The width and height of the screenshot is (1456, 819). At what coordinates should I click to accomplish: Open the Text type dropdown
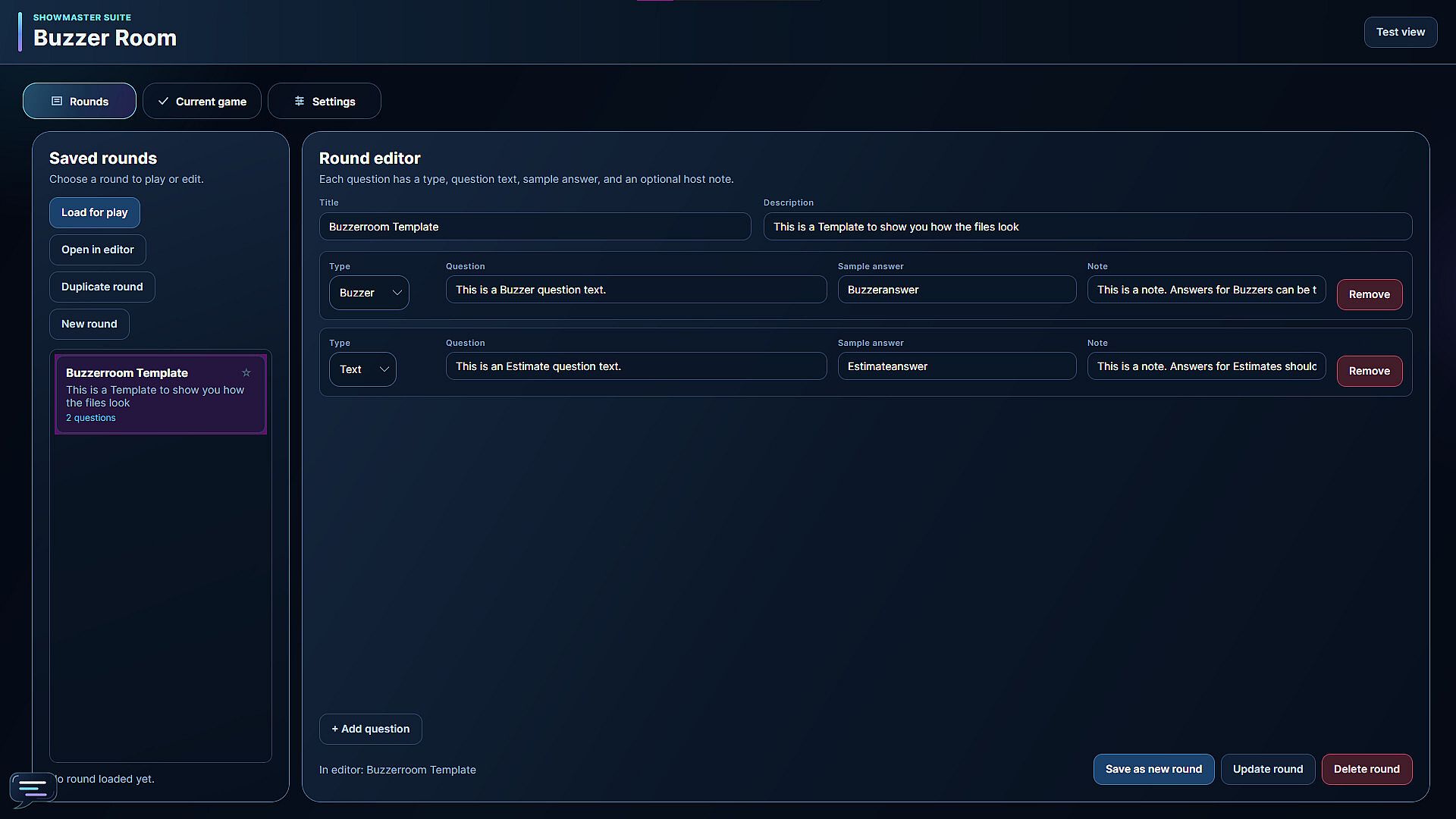tap(362, 369)
